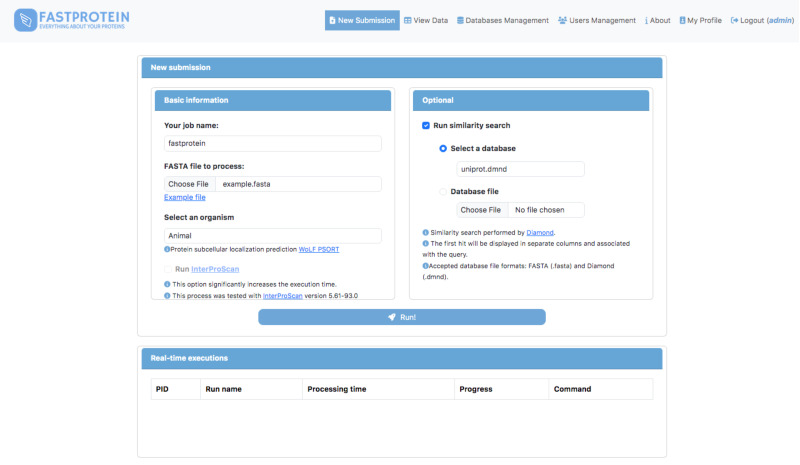Click the View Data table icon
The width and height of the screenshot is (800, 465).
pyautogui.click(x=408, y=20)
